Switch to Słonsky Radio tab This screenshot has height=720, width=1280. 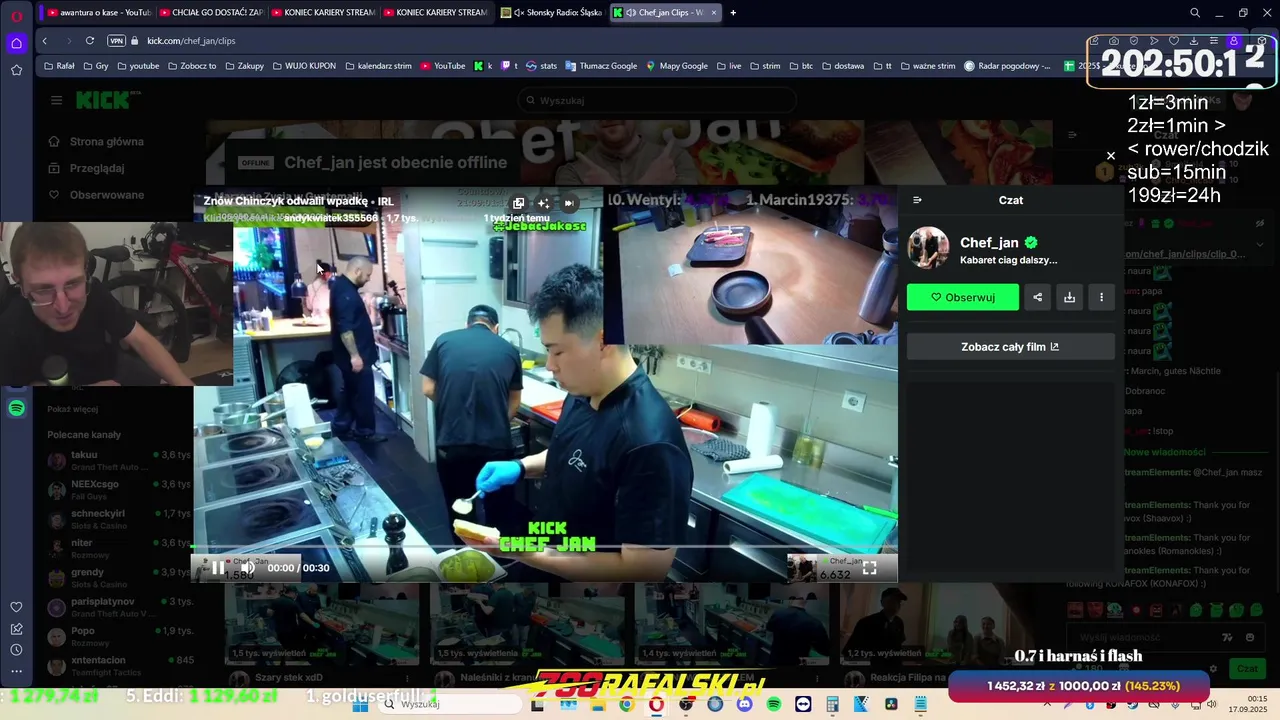pos(551,13)
